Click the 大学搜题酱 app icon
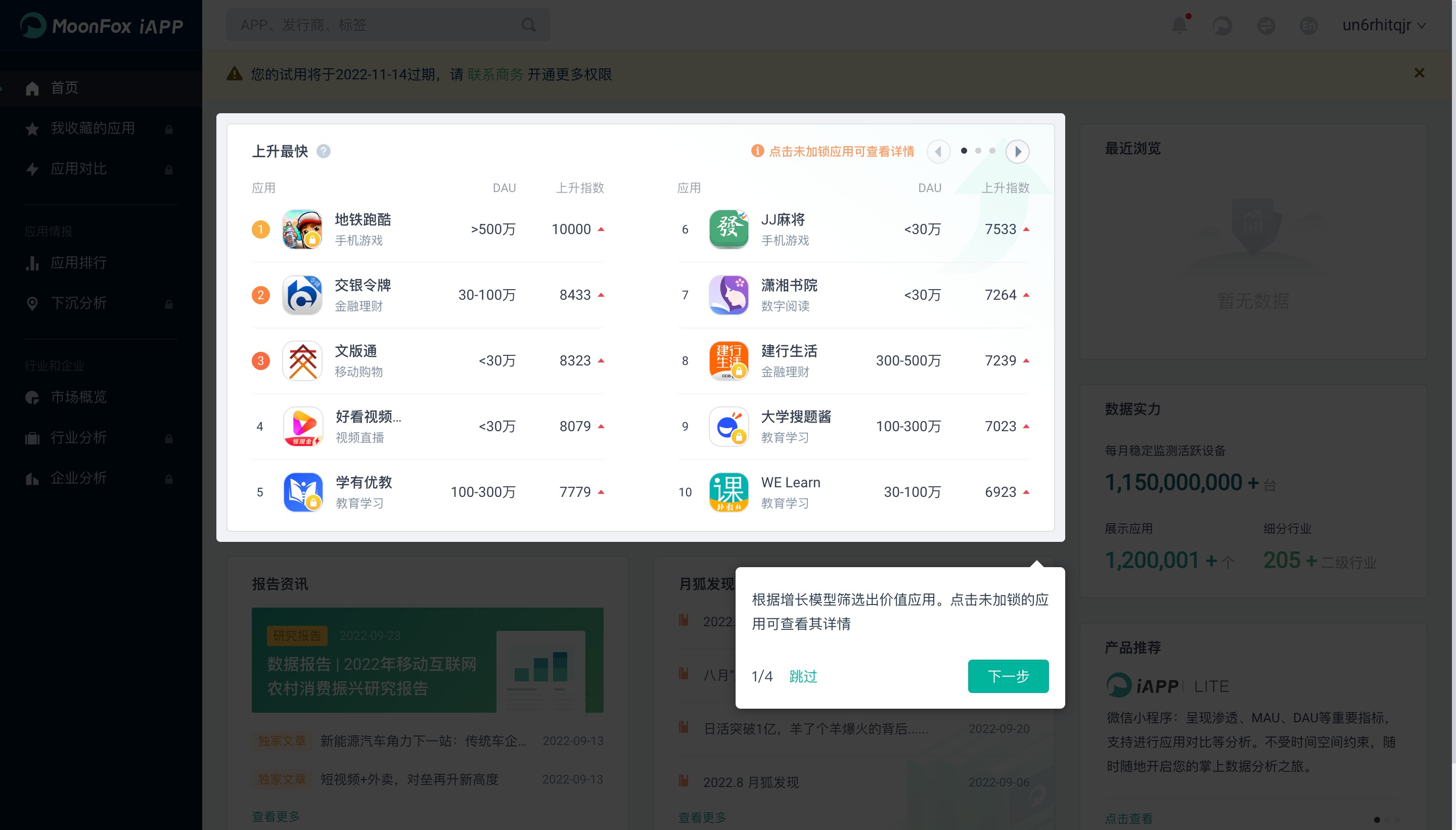 (x=729, y=426)
